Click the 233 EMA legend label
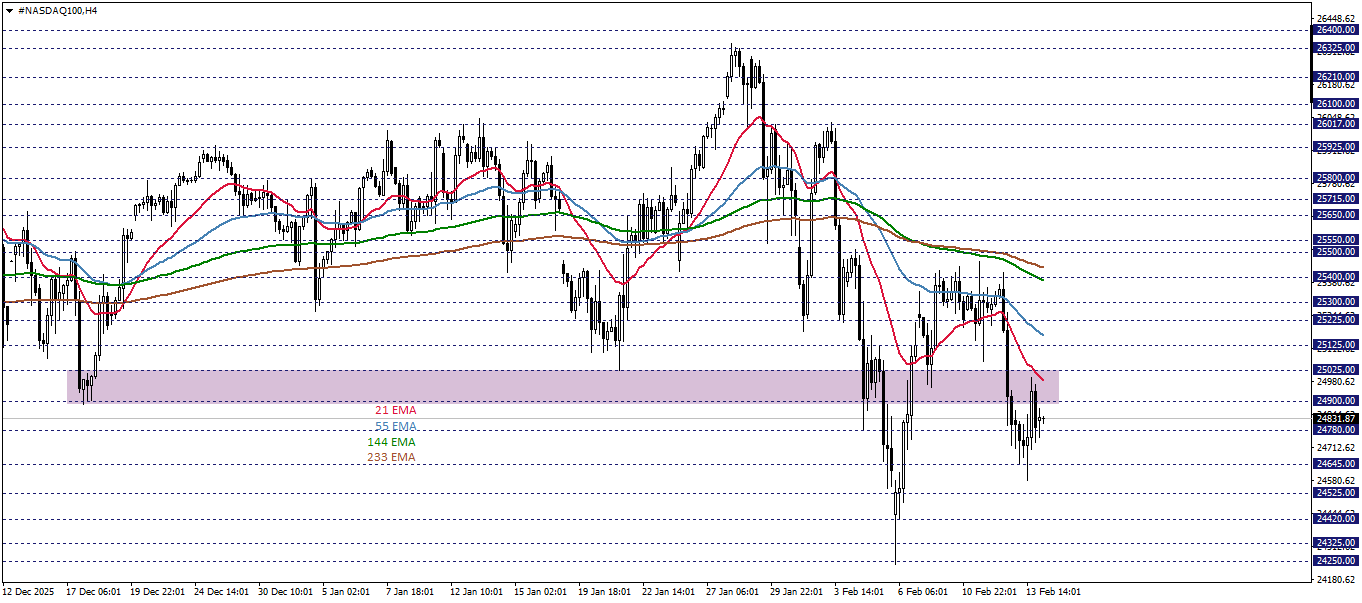This screenshot has width=1362, height=603. click(x=391, y=456)
